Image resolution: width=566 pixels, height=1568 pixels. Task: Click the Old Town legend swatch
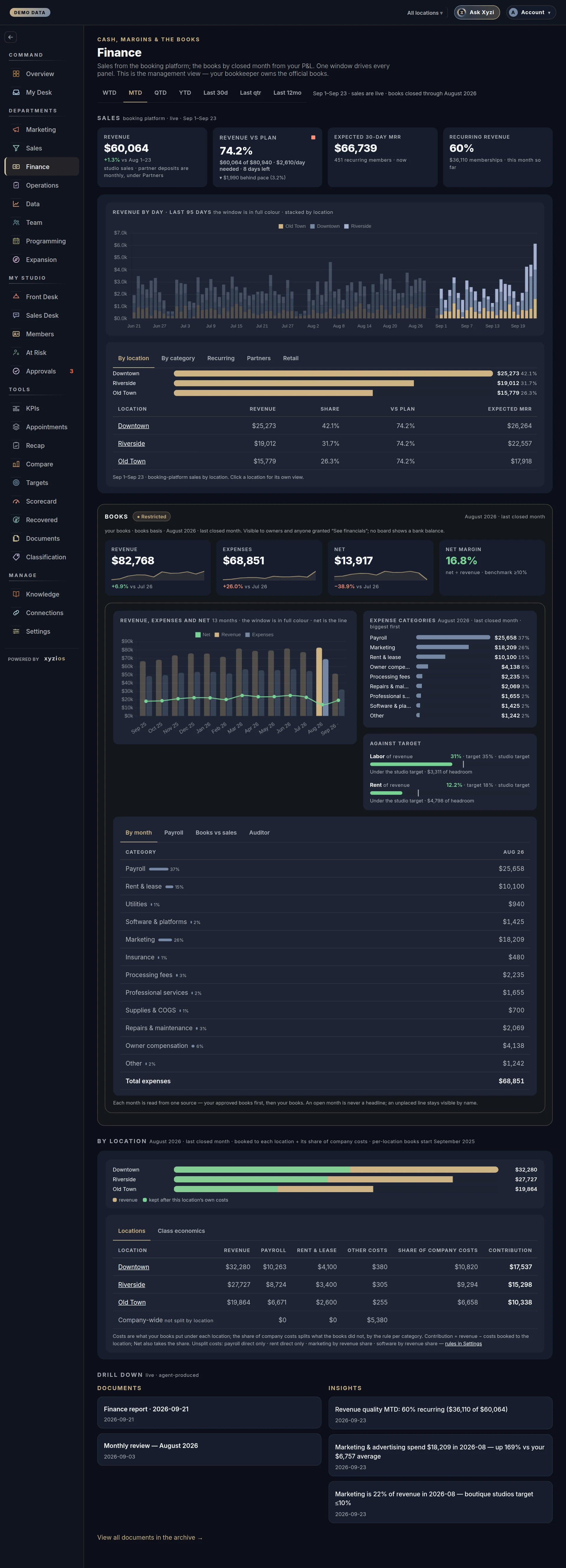(x=281, y=227)
